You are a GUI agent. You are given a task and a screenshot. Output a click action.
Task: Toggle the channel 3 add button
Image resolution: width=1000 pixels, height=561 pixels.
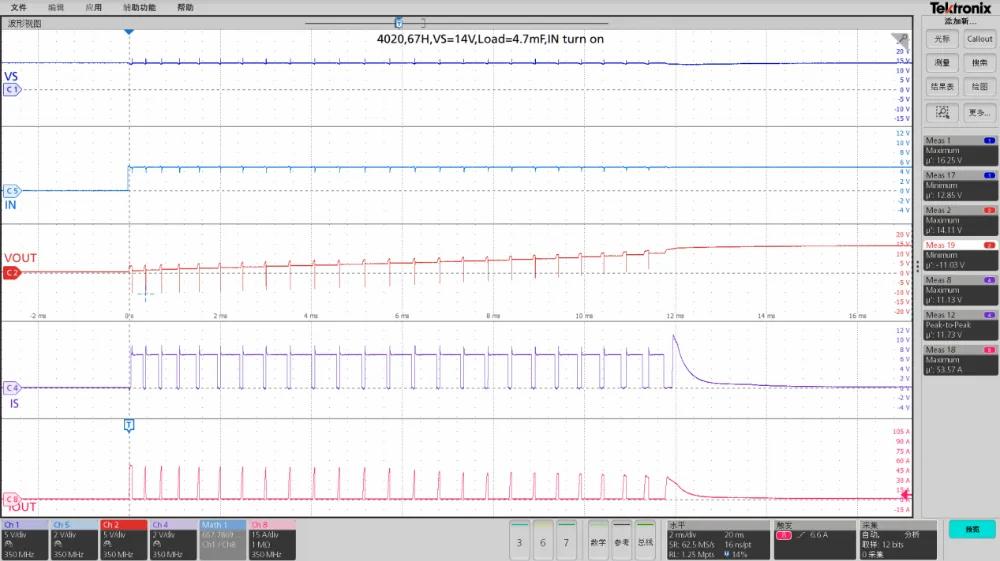tap(519, 540)
